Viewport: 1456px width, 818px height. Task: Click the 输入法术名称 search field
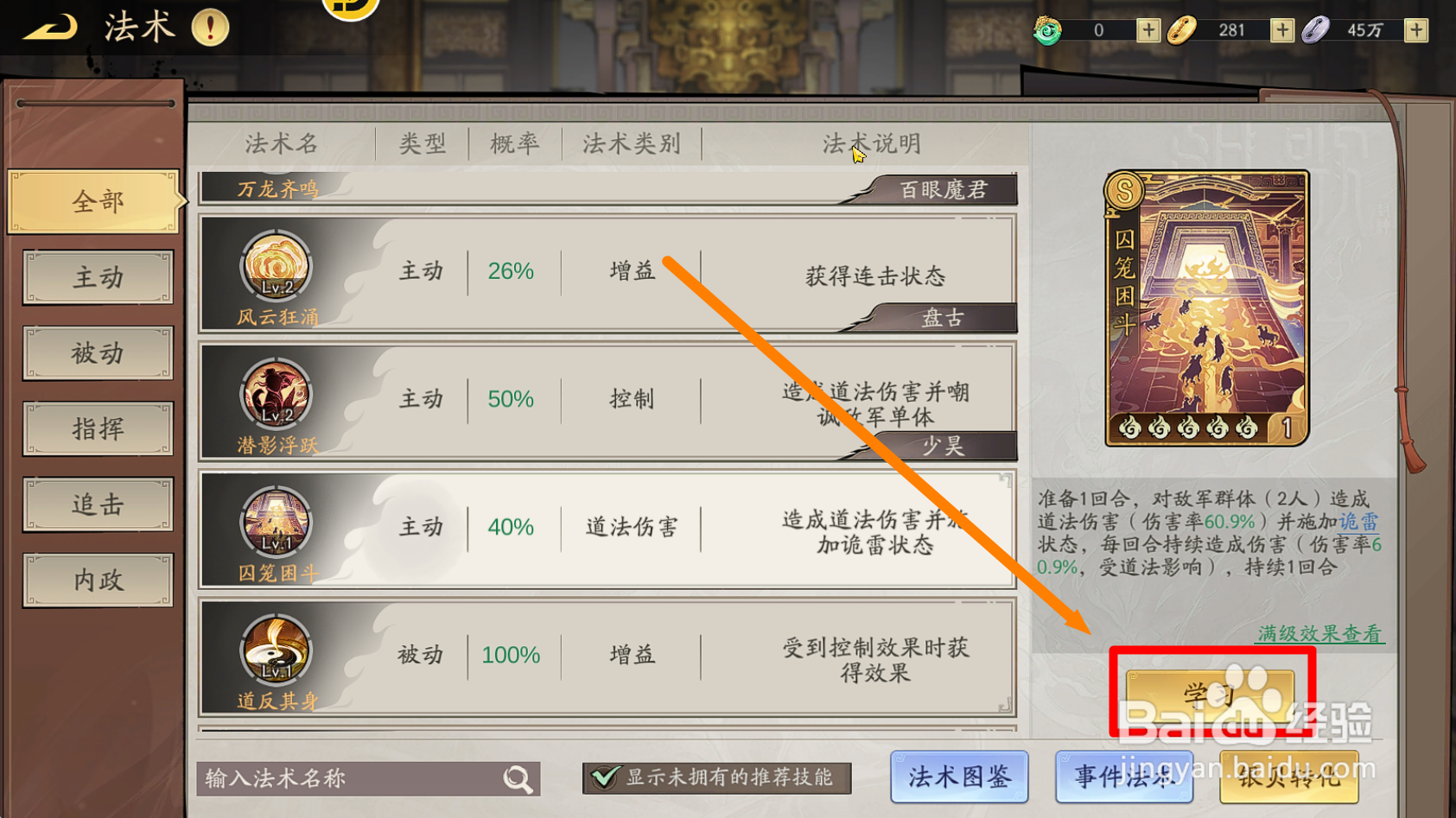pyautogui.click(x=368, y=778)
